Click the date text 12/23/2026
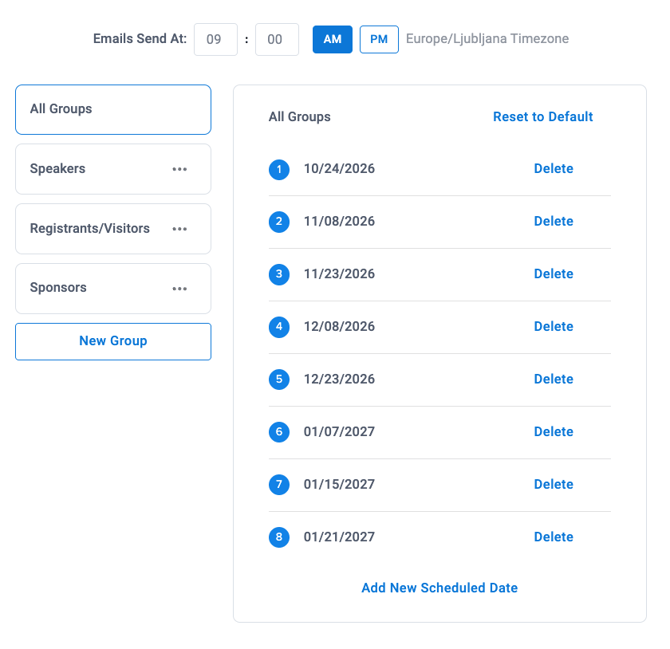This screenshot has width=670, height=649. [x=339, y=379]
